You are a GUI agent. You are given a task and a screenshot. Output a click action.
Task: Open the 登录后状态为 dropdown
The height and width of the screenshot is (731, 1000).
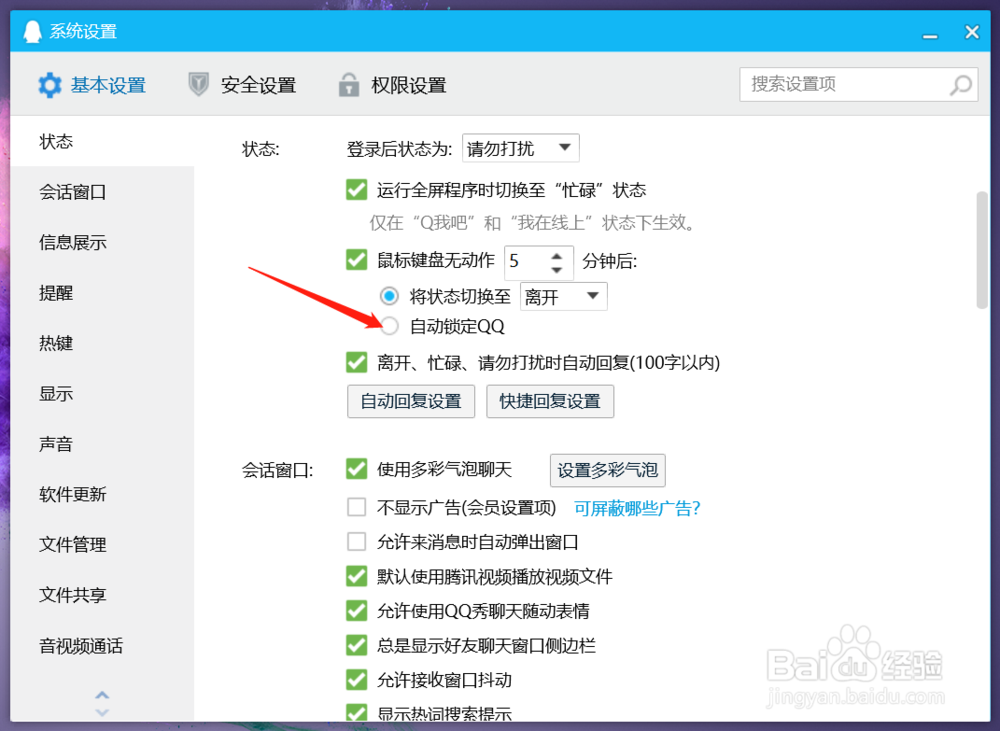pos(520,147)
